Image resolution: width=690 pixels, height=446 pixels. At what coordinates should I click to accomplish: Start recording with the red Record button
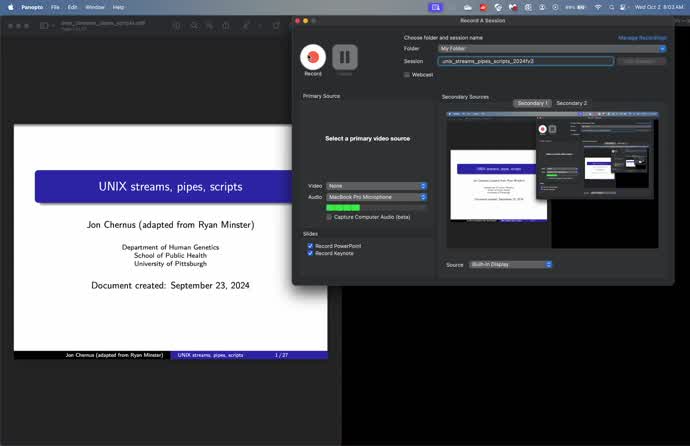313,57
